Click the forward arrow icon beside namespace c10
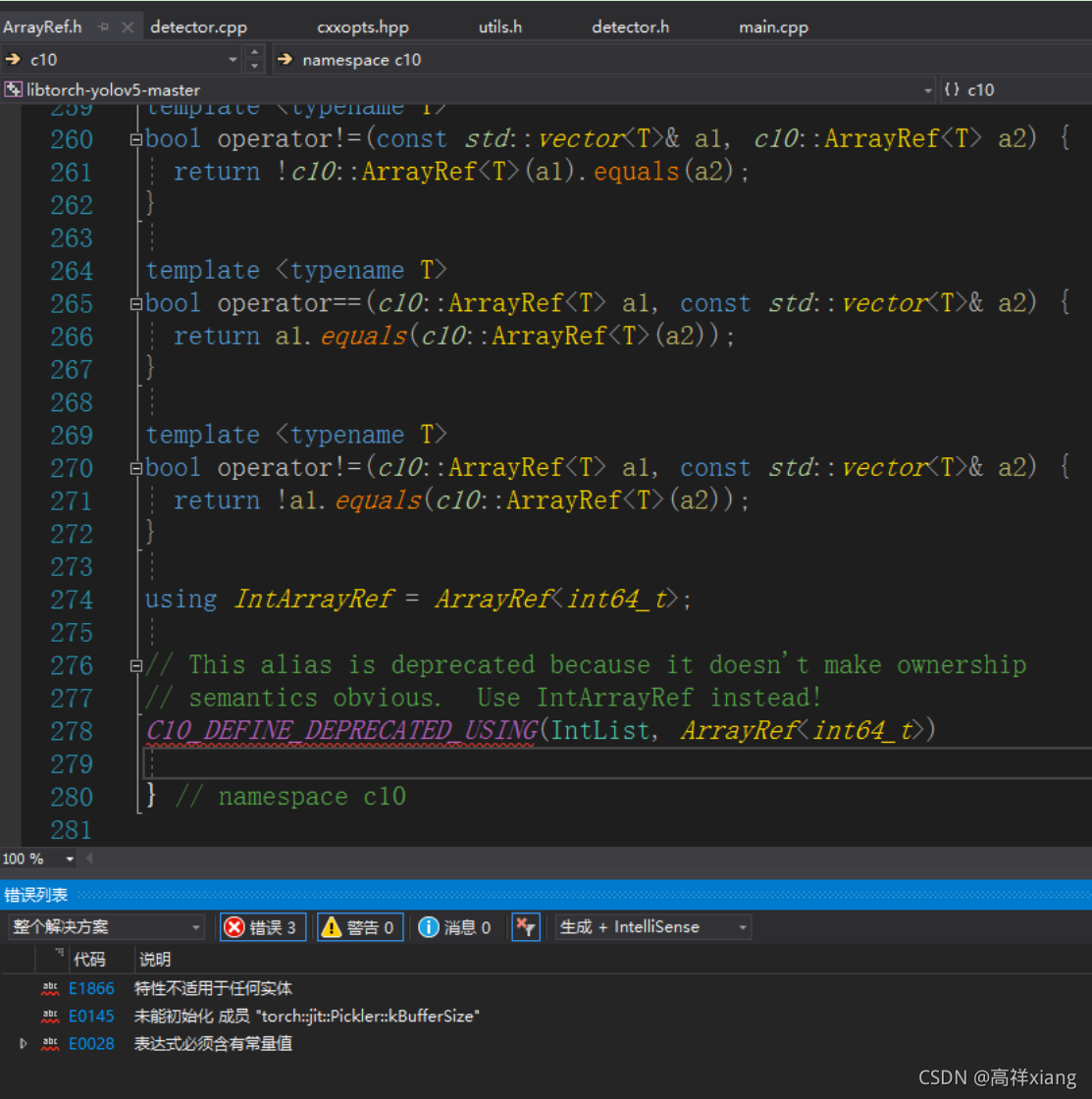 coord(285,59)
